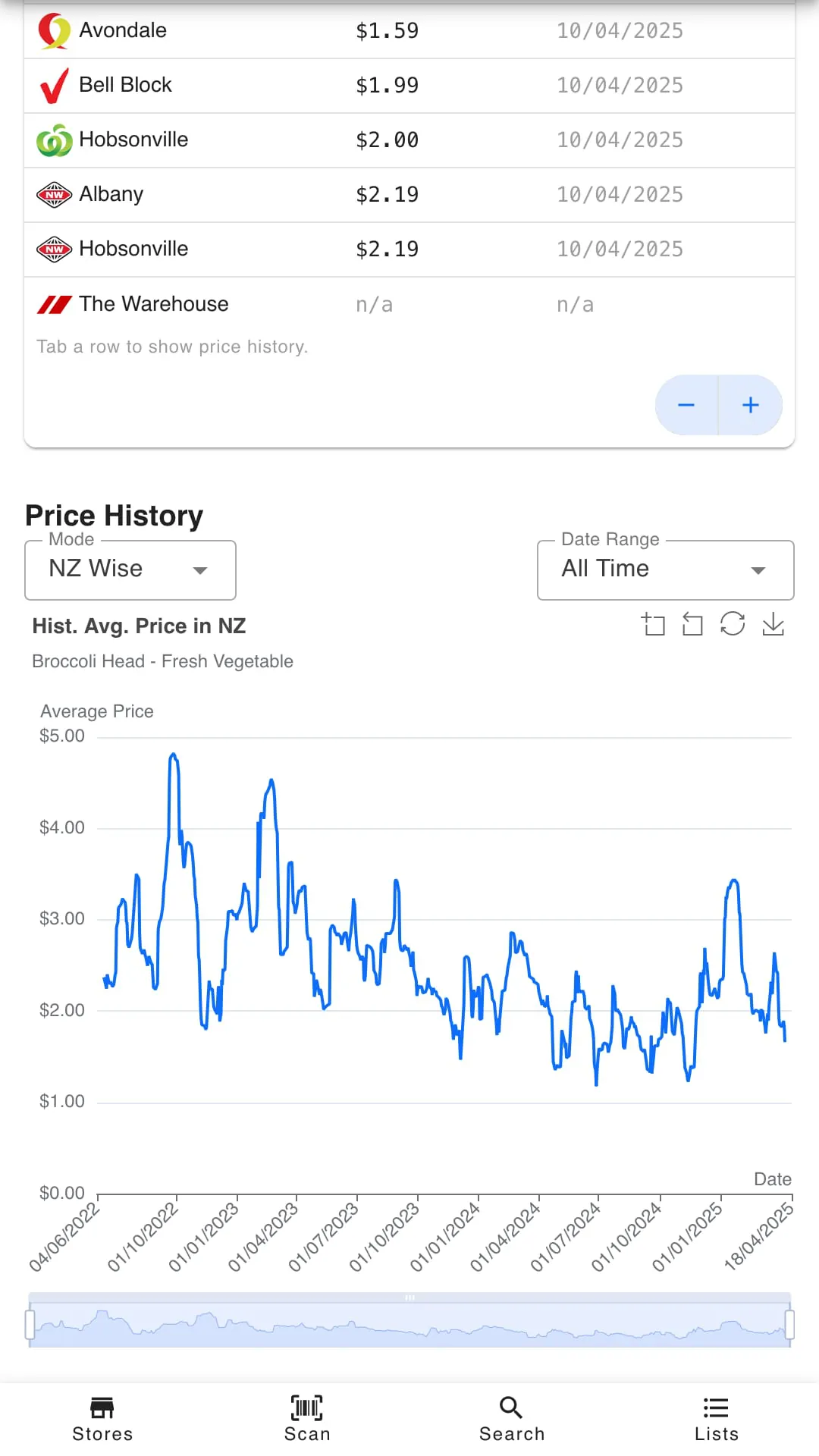Download chart as image icon
The image size is (819, 1456).
click(773, 624)
